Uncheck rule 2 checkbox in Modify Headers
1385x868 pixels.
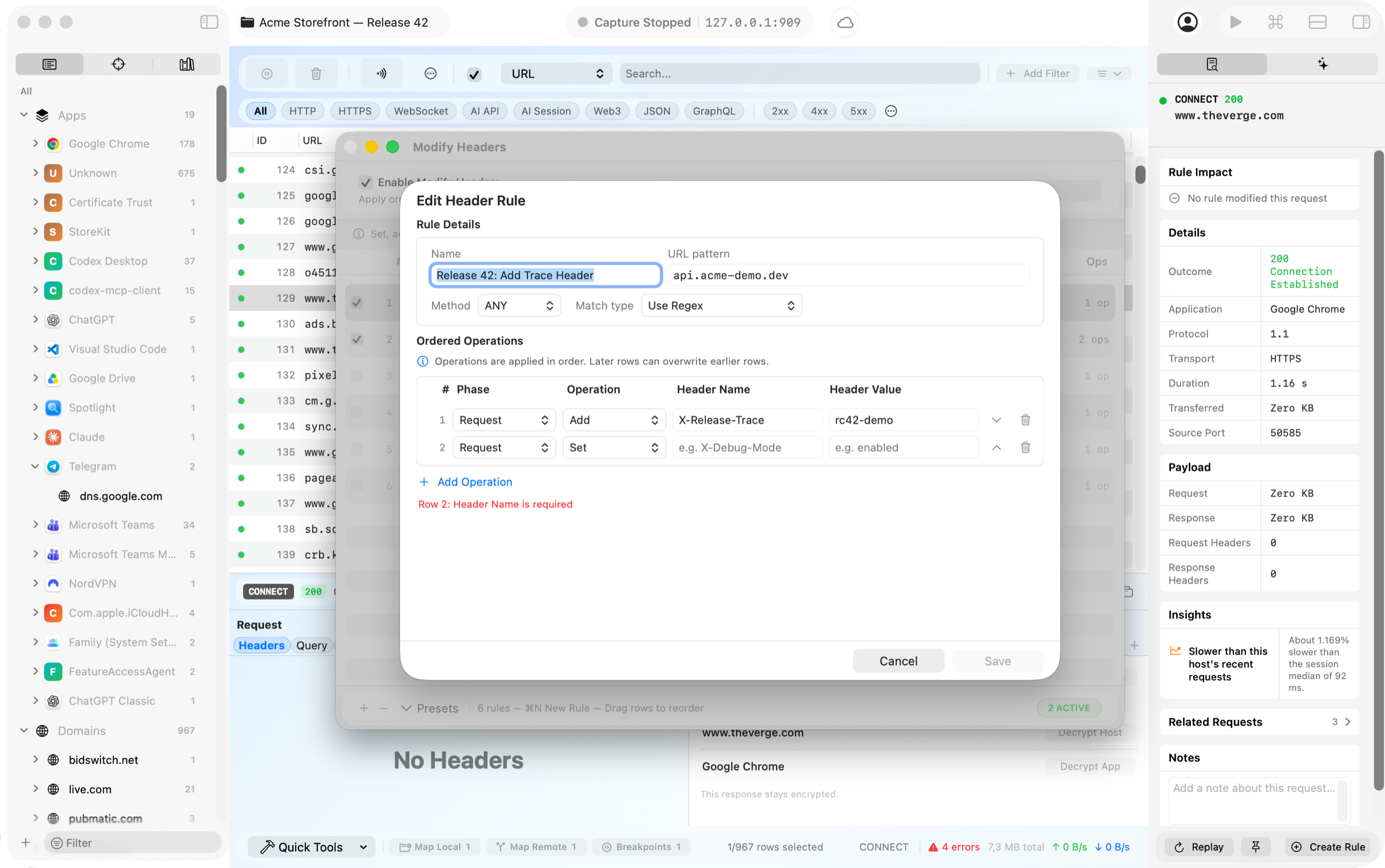(x=357, y=339)
